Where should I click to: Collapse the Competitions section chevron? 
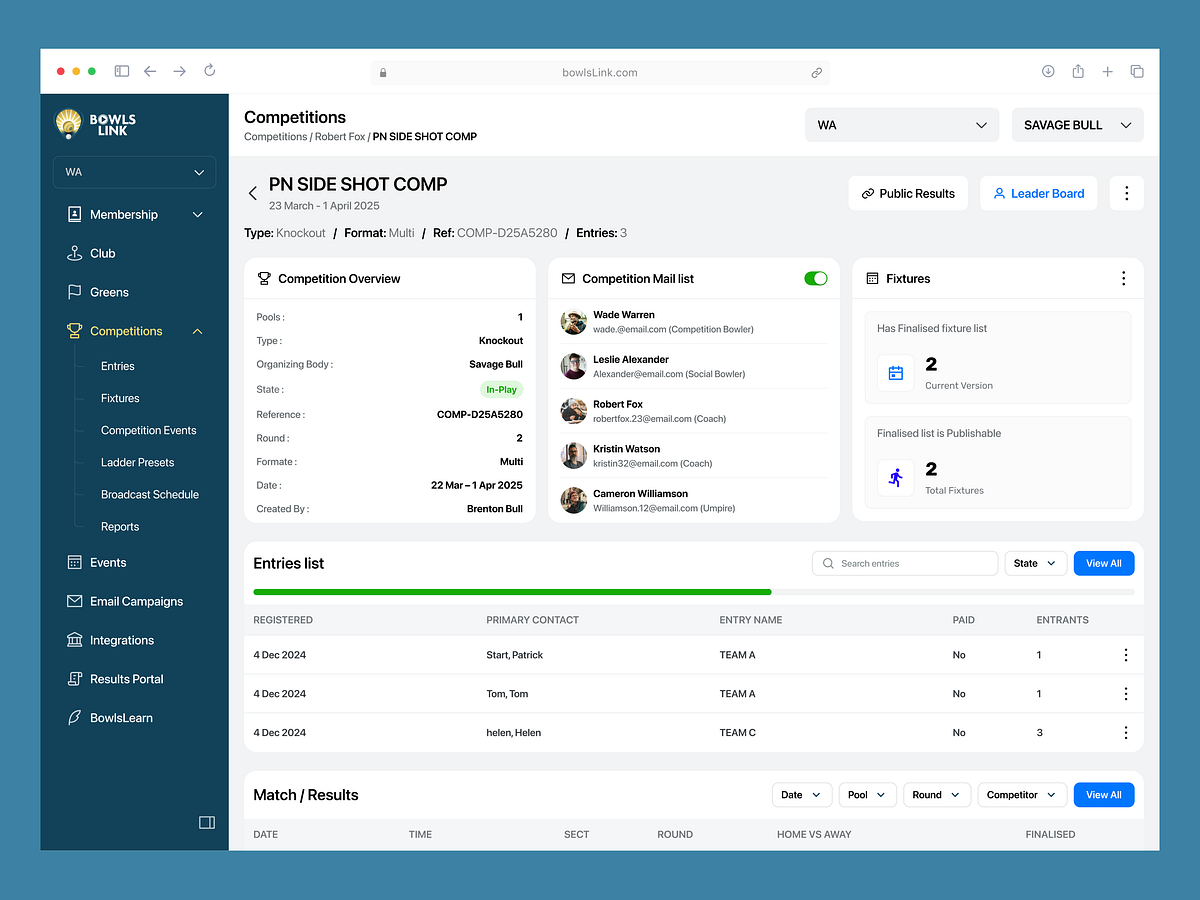click(x=197, y=331)
